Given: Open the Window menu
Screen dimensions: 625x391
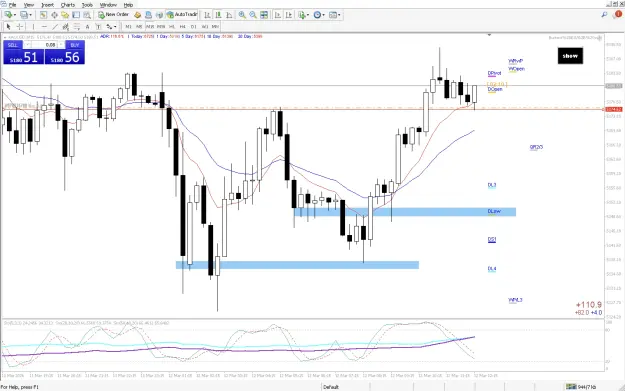Looking at the screenshot, I should 108,5.
